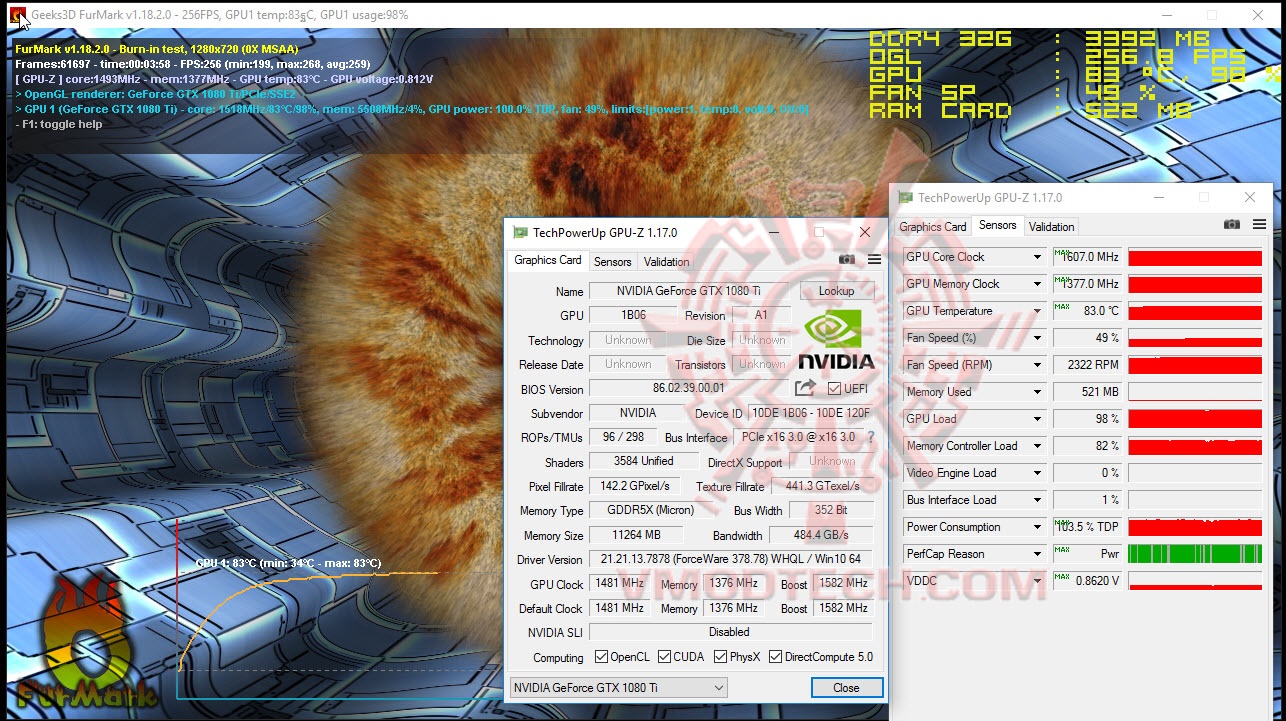Click the Memory Size value 11264 MB
The height and width of the screenshot is (721, 1286).
point(634,535)
